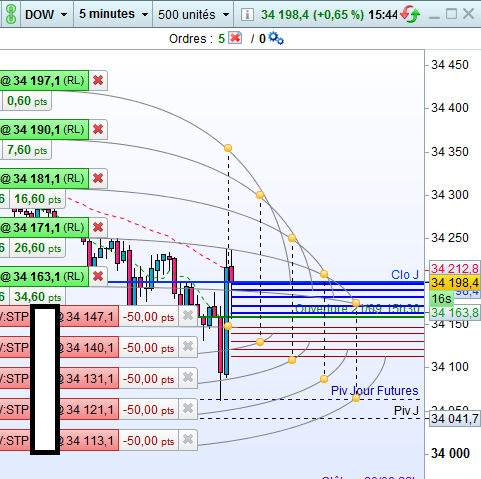This screenshot has width=481, height=479.
Task: Click the green price tag 34 163,8
Action: click(x=455, y=313)
